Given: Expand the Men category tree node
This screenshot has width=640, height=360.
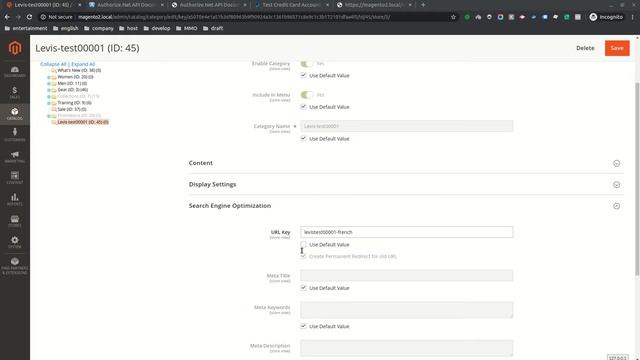Looking at the screenshot, I should 49,84.
